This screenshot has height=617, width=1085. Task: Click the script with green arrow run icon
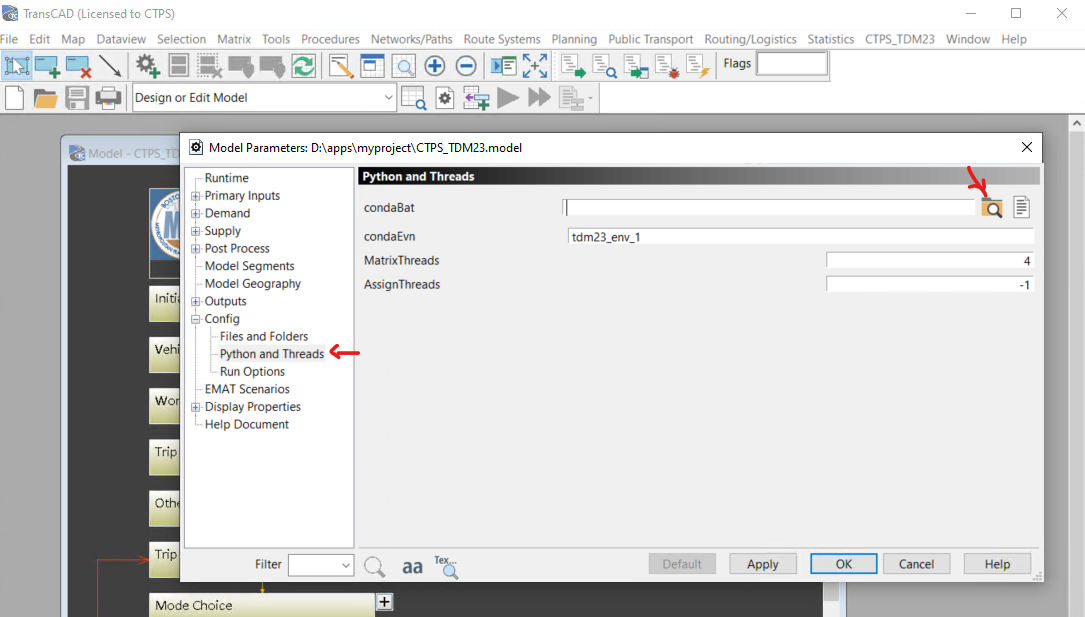tap(573, 66)
